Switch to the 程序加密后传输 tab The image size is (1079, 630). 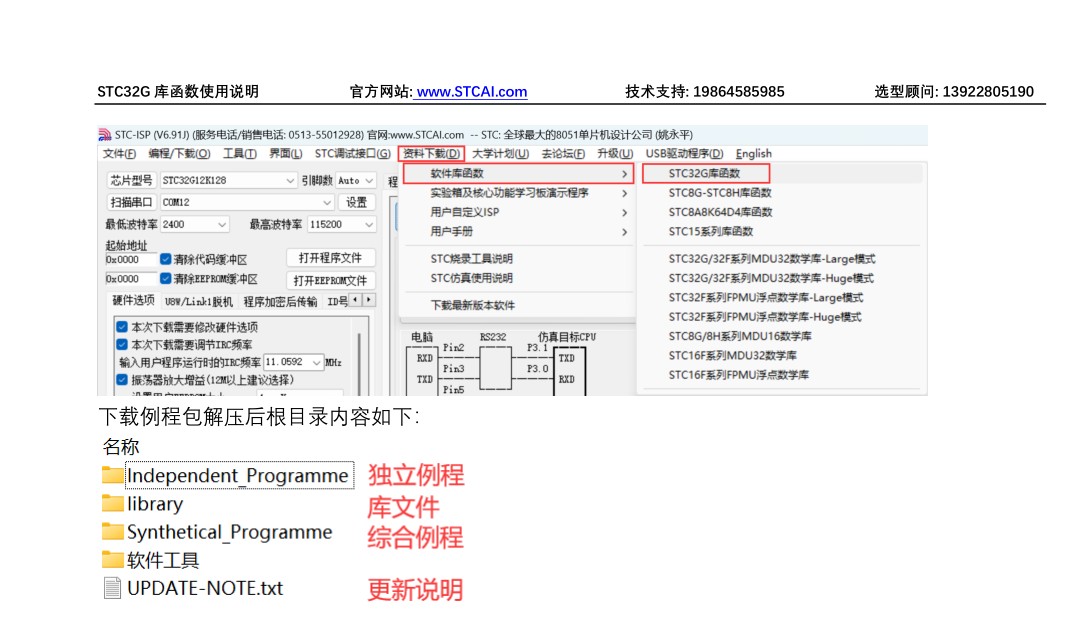280,301
